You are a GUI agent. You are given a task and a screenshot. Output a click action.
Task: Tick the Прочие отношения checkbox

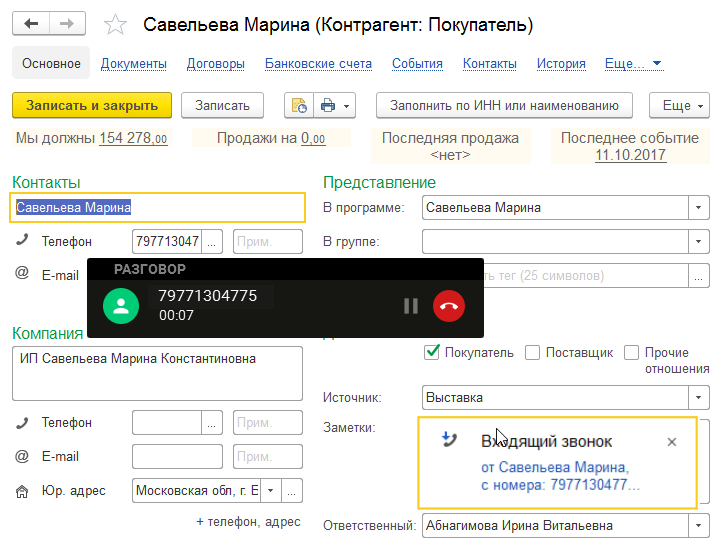coord(631,352)
